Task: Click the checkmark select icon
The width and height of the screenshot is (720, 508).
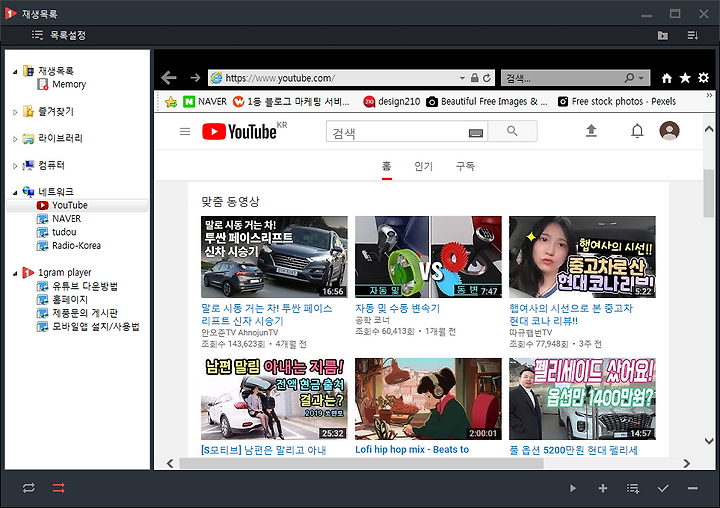Action: tap(663, 488)
